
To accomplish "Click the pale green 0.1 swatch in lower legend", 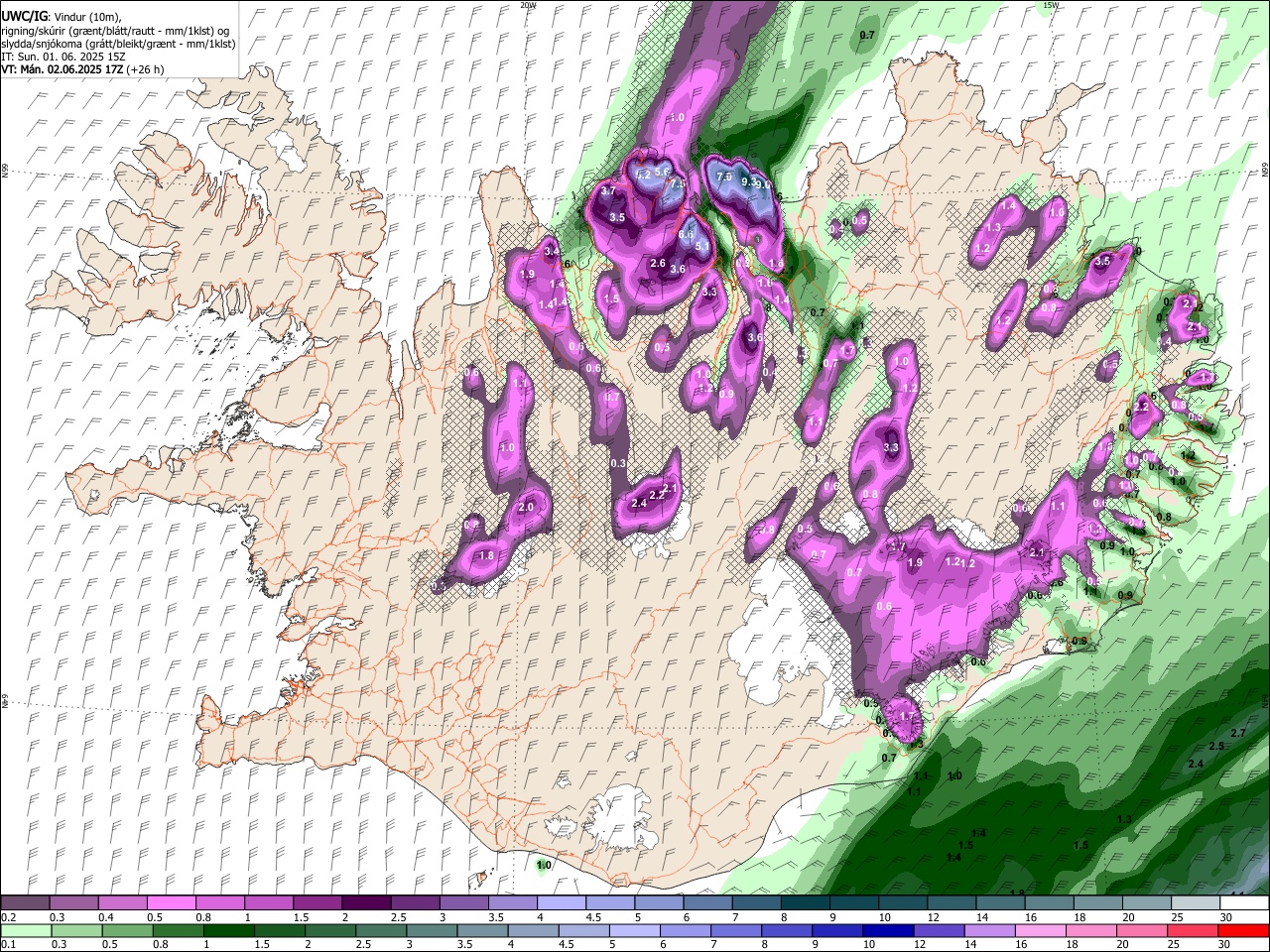I will [26, 930].
